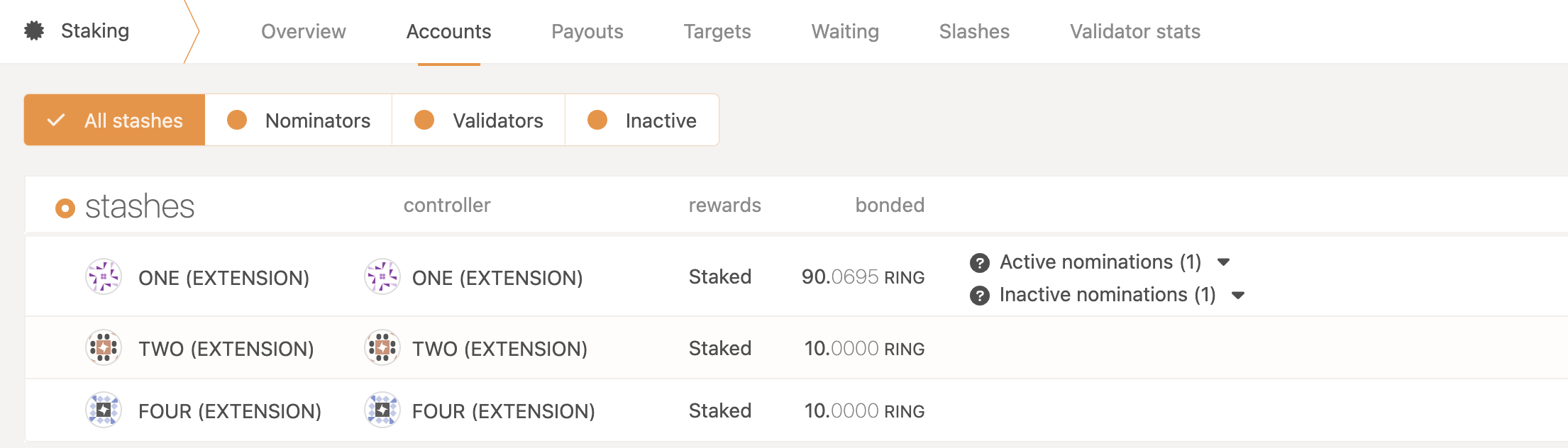Select the All stashes button
Screen dimensions: 1568x448
click(114, 120)
